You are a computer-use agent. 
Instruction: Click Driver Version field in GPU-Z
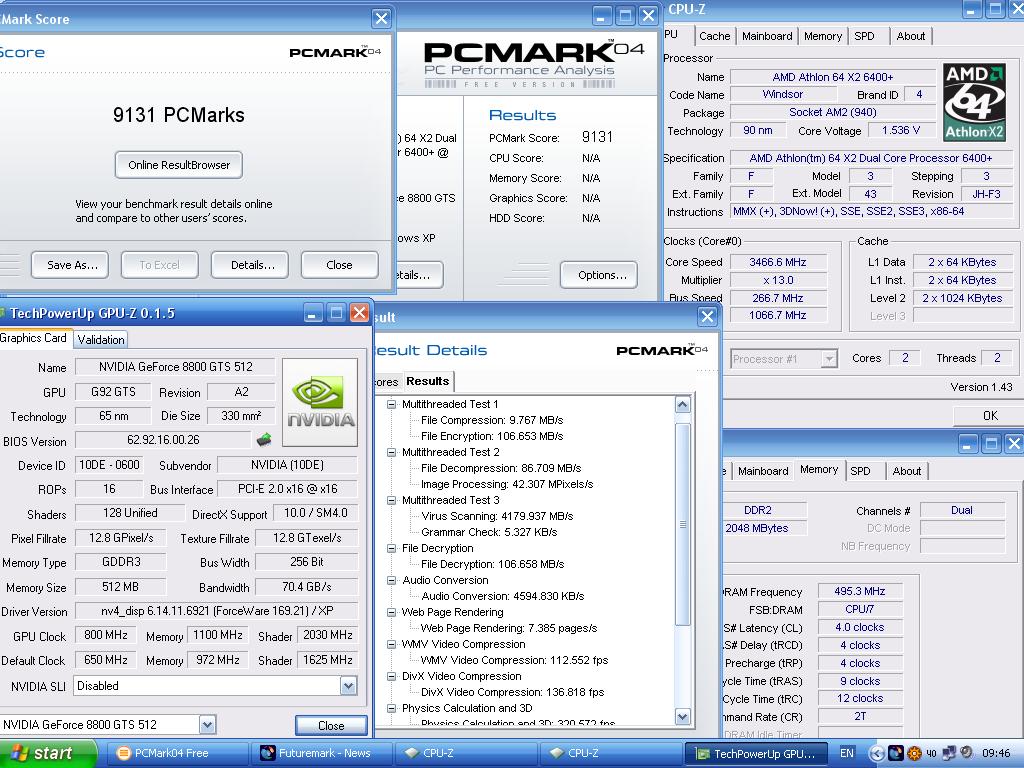[x=217, y=611]
